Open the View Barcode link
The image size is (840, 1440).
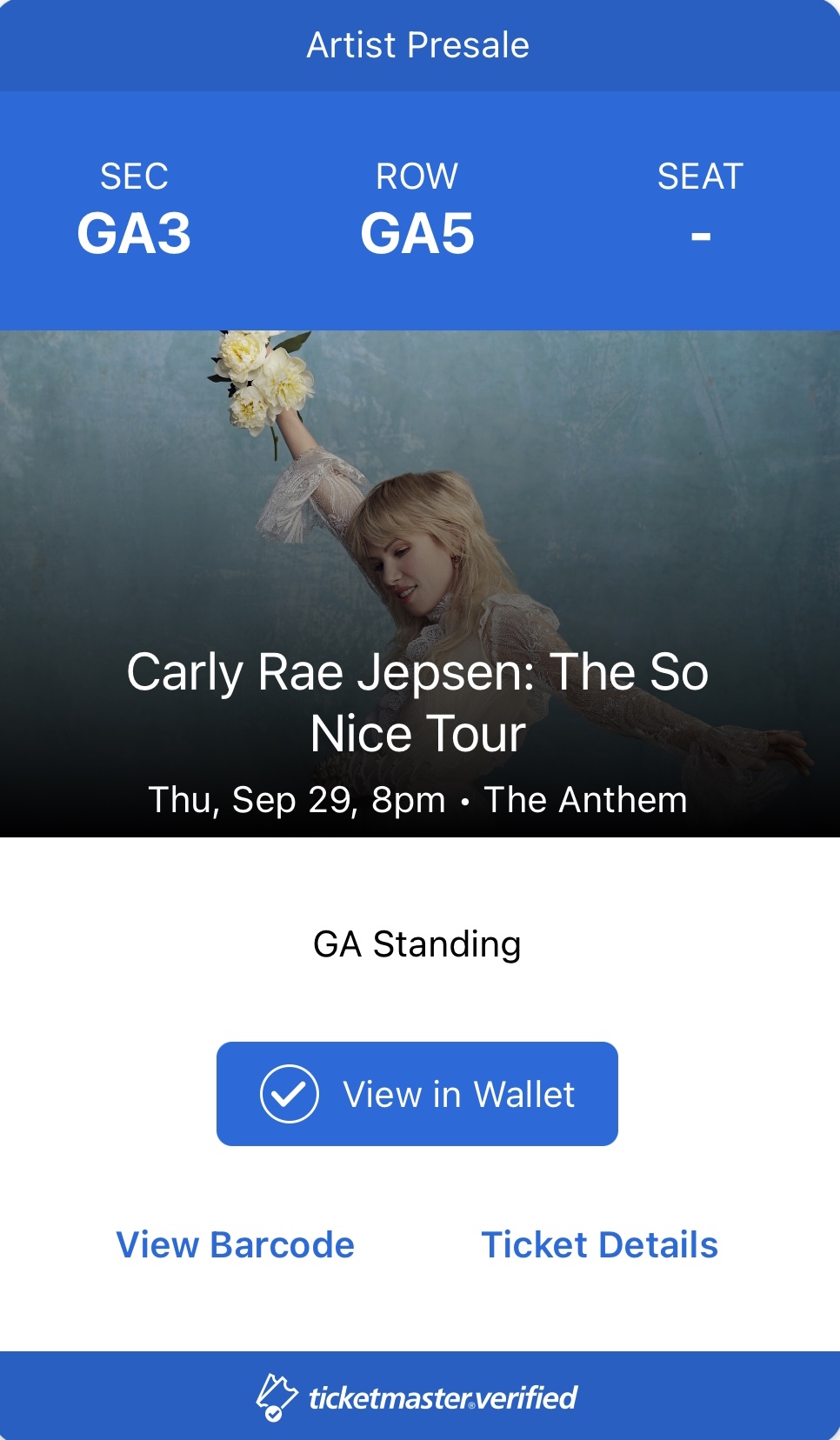click(x=236, y=1244)
